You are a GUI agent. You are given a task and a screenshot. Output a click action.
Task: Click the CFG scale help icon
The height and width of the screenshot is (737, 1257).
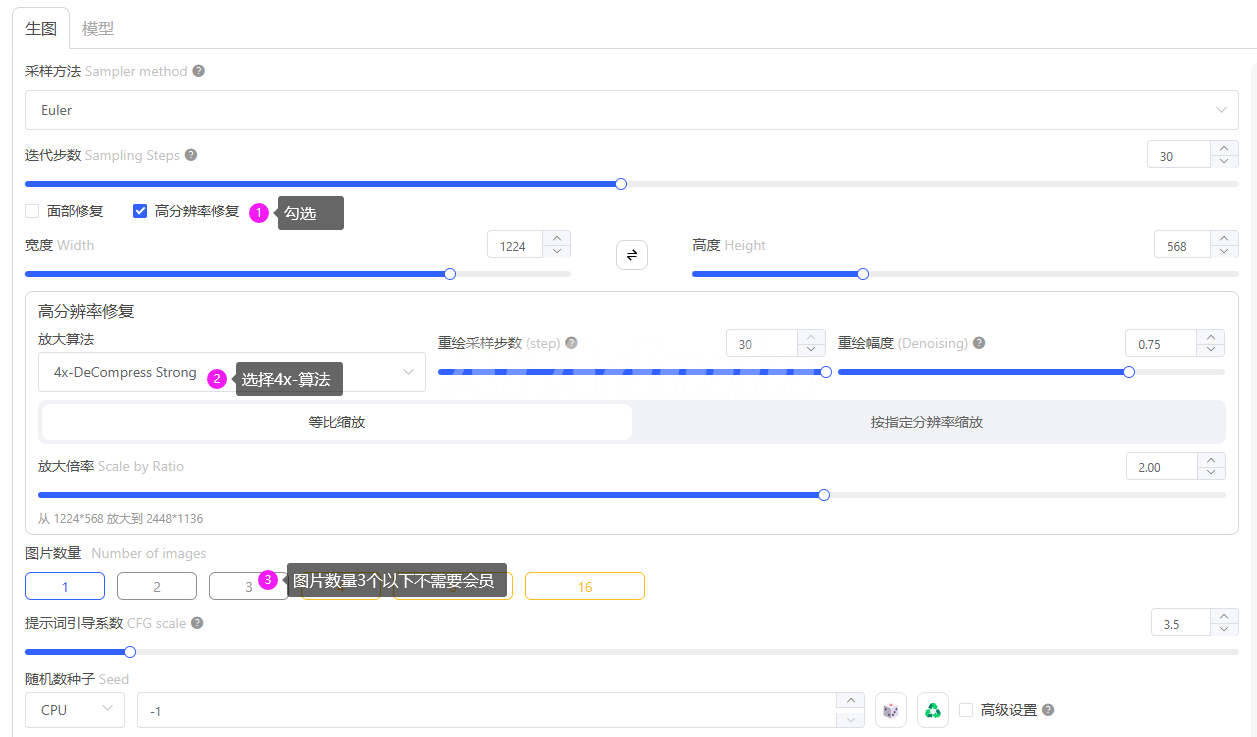[197, 623]
